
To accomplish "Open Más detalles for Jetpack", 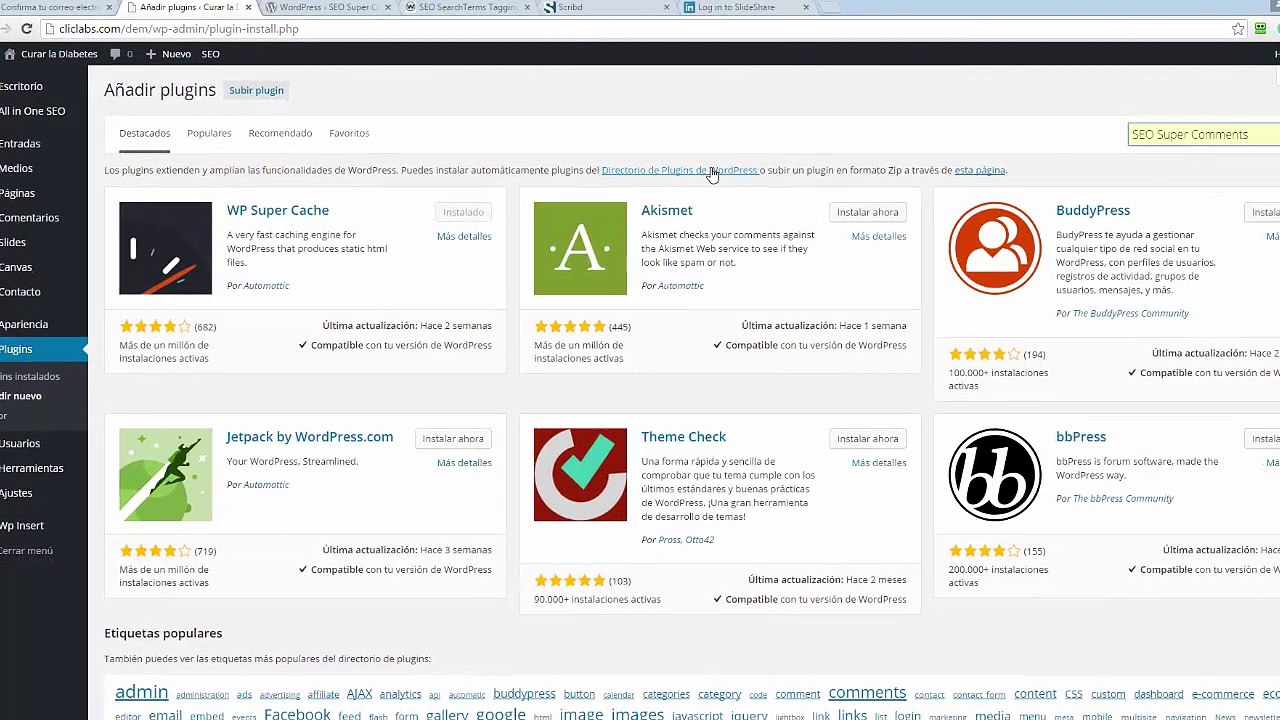I will (x=464, y=462).
